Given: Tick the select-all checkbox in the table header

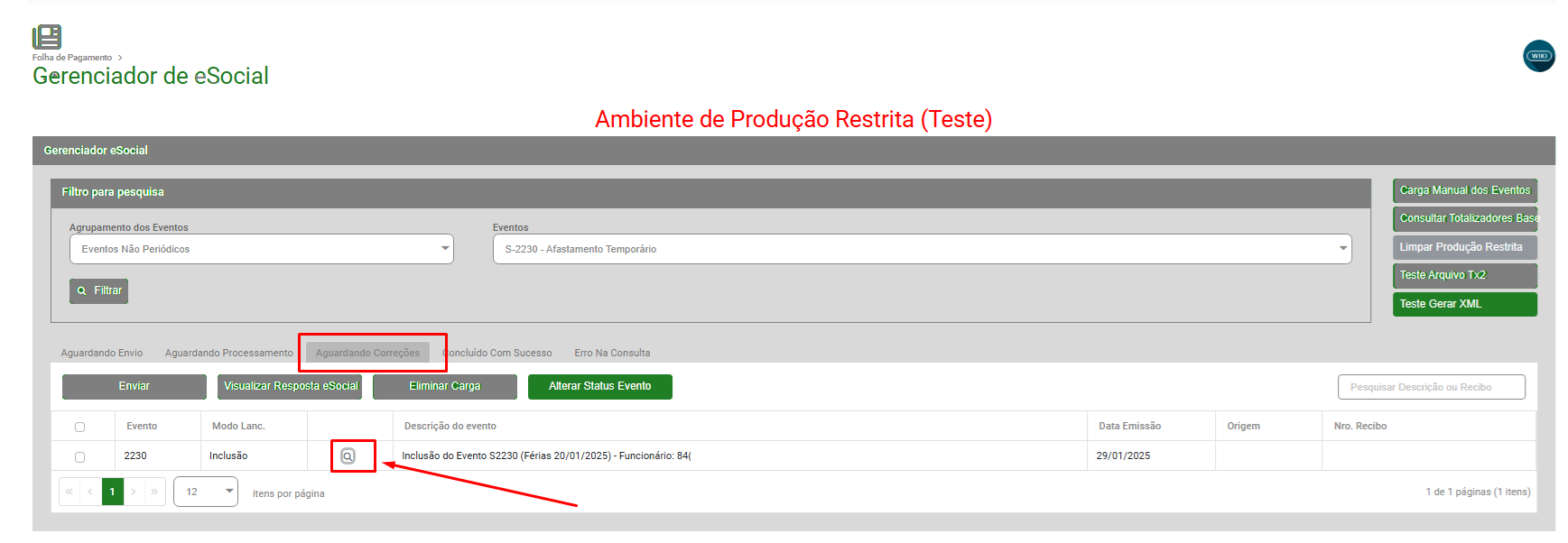Looking at the screenshot, I should pyautogui.click(x=79, y=427).
